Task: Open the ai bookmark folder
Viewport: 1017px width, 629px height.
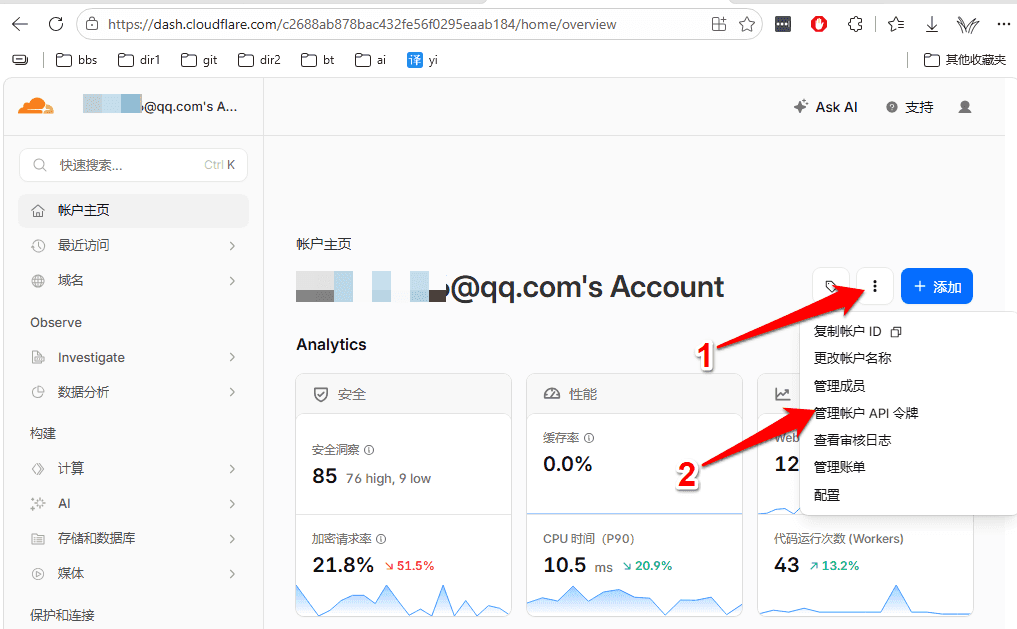Action: tap(370, 60)
